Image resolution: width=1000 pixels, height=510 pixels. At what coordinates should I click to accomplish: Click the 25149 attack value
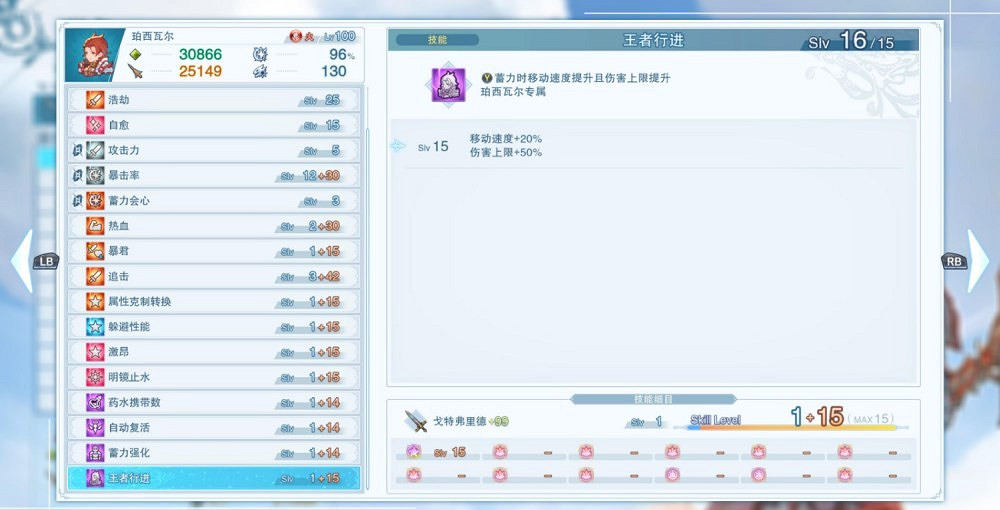(200, 71)
